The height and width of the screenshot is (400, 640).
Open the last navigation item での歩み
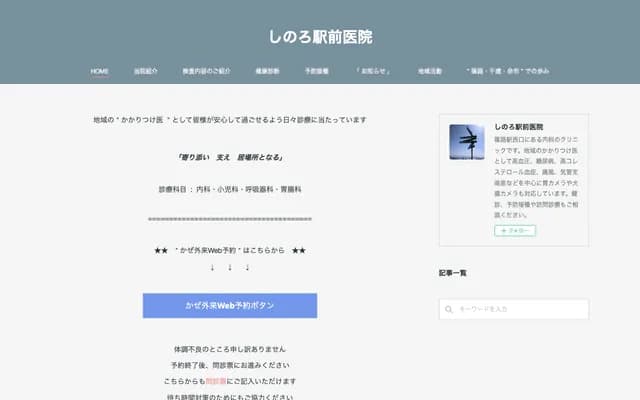click(507, 72)
